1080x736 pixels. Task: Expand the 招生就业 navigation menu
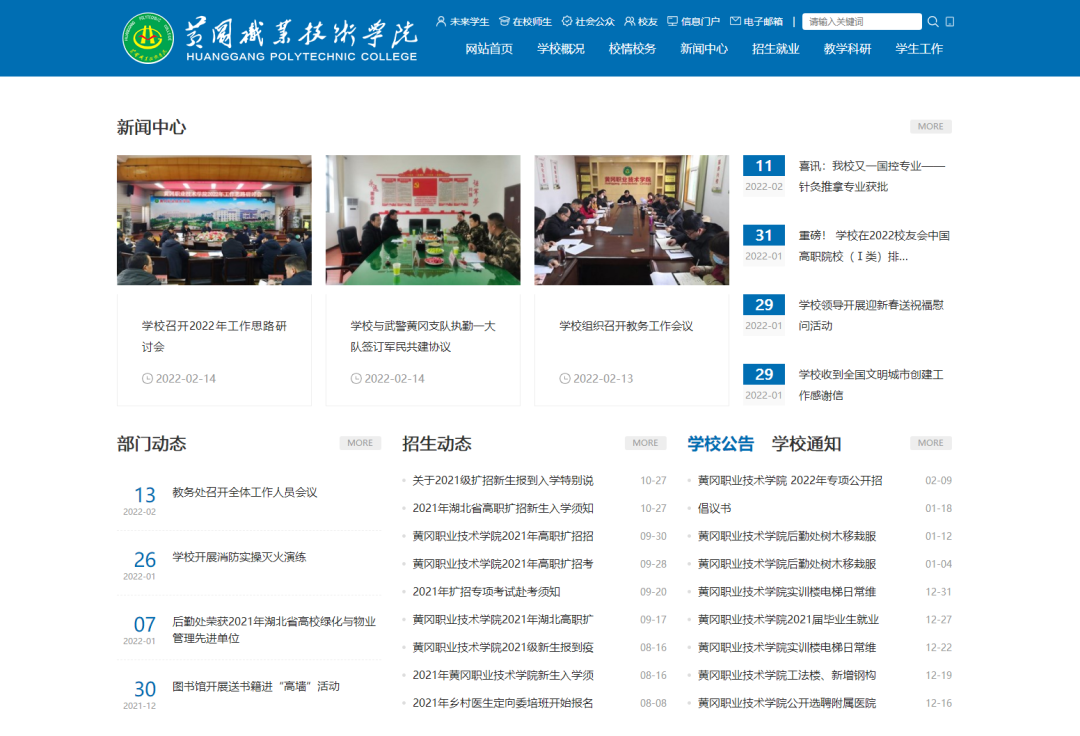[776, 49]
